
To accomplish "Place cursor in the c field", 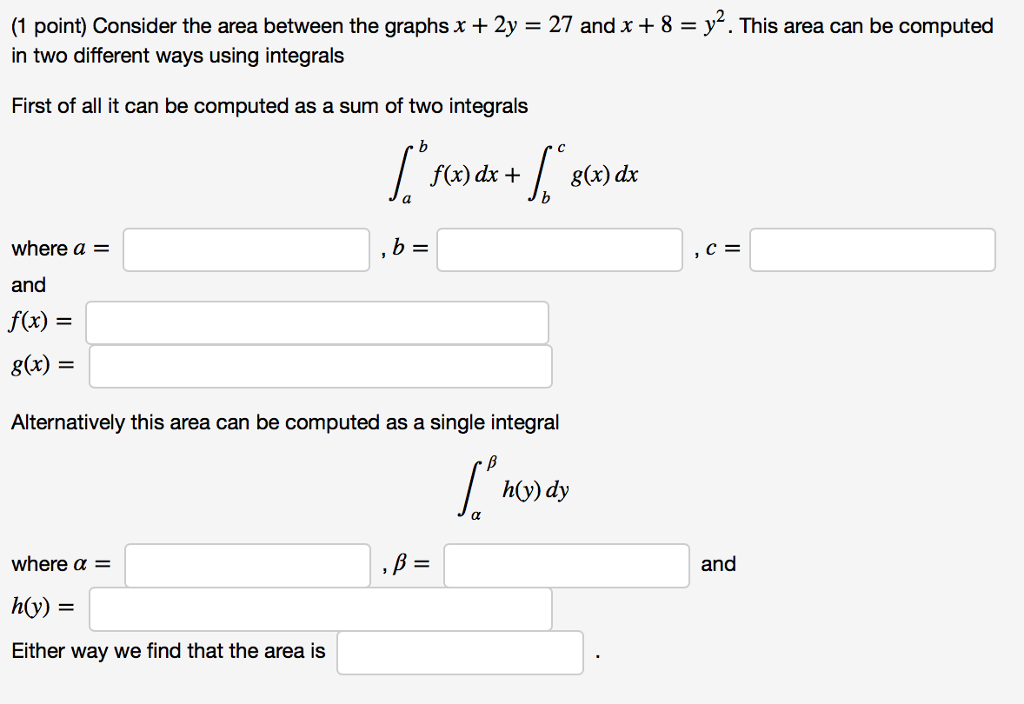I will 872,250.
